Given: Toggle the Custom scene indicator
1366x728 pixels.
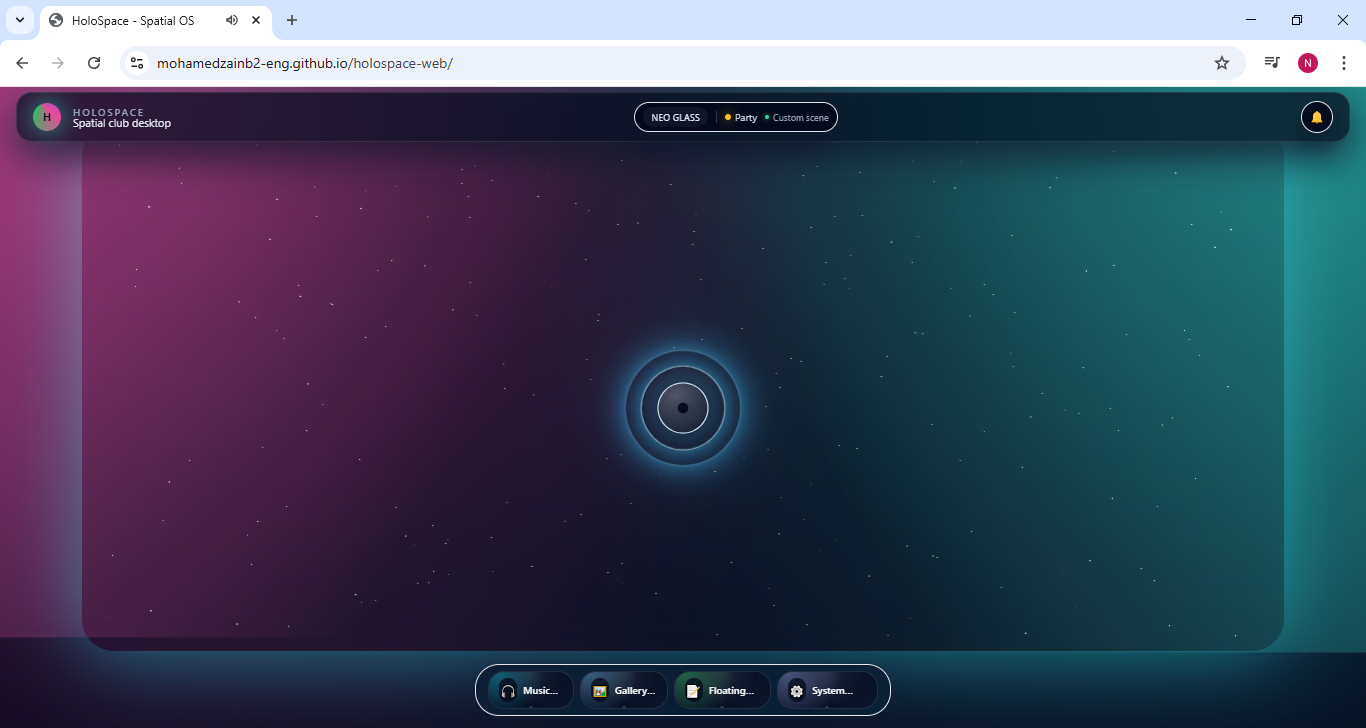Looking at the screenshot, I should (x=797, y=117).
